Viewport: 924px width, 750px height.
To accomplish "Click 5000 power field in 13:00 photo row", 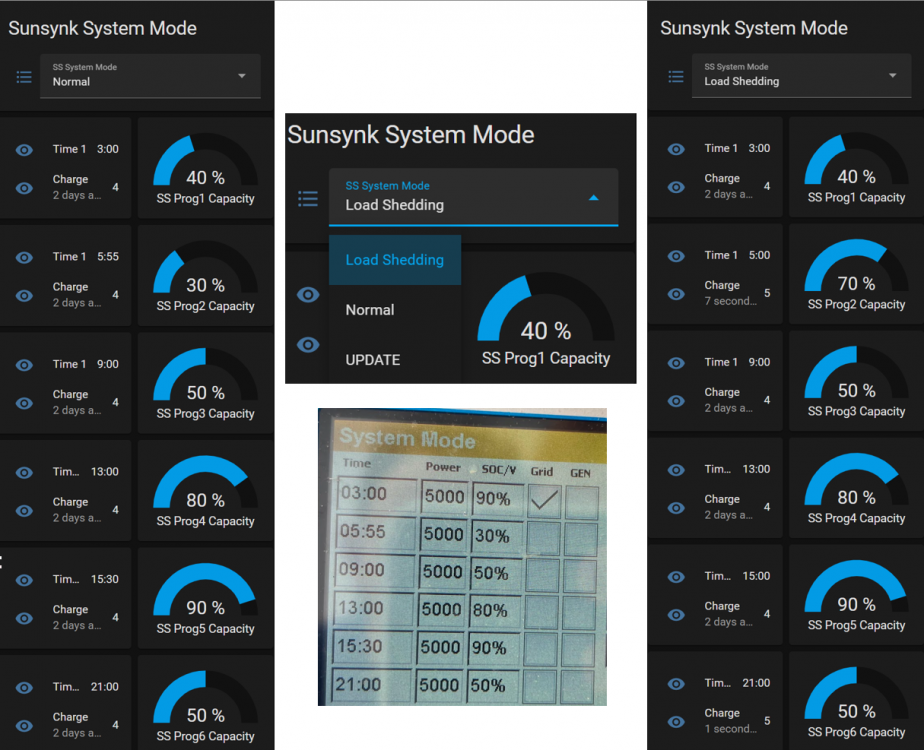I will click(x=441, y=609).
